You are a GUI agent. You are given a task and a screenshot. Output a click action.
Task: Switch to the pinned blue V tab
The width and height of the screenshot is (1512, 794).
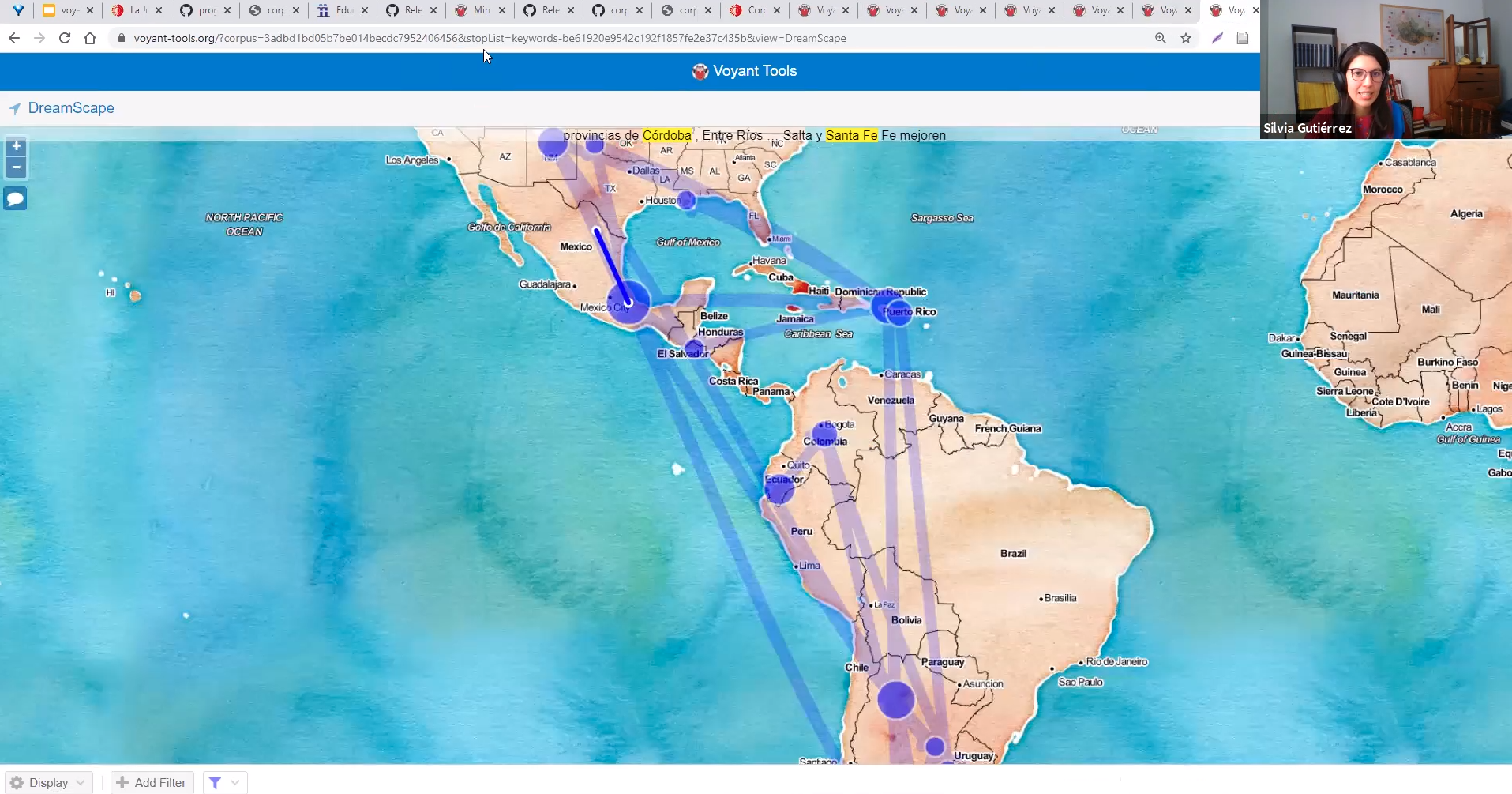pyautogui.click(x=17, y=10)
